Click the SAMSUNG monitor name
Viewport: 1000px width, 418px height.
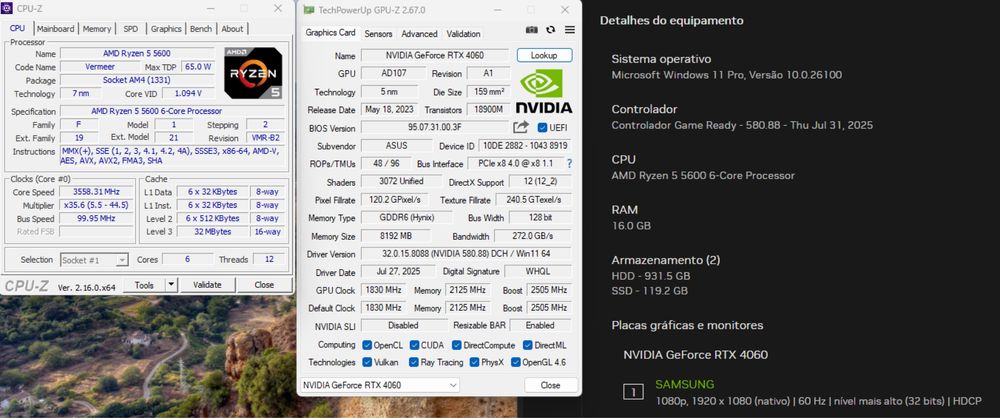[684, 384]
